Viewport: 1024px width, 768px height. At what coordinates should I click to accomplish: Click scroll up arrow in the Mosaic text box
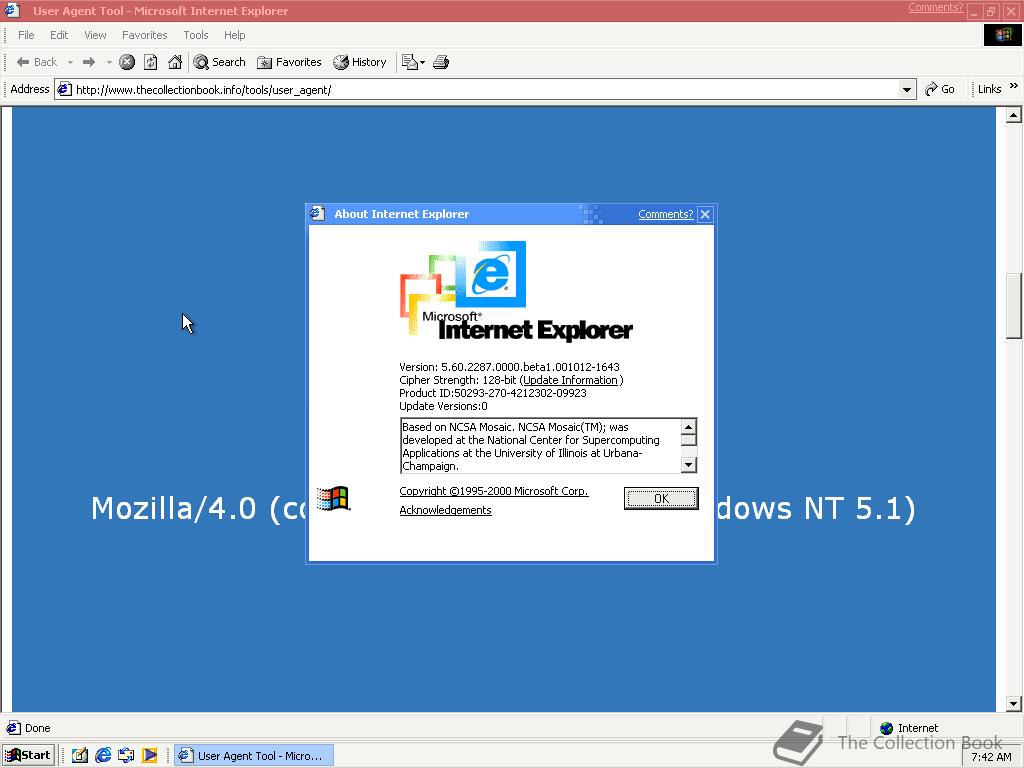(688, 426)
